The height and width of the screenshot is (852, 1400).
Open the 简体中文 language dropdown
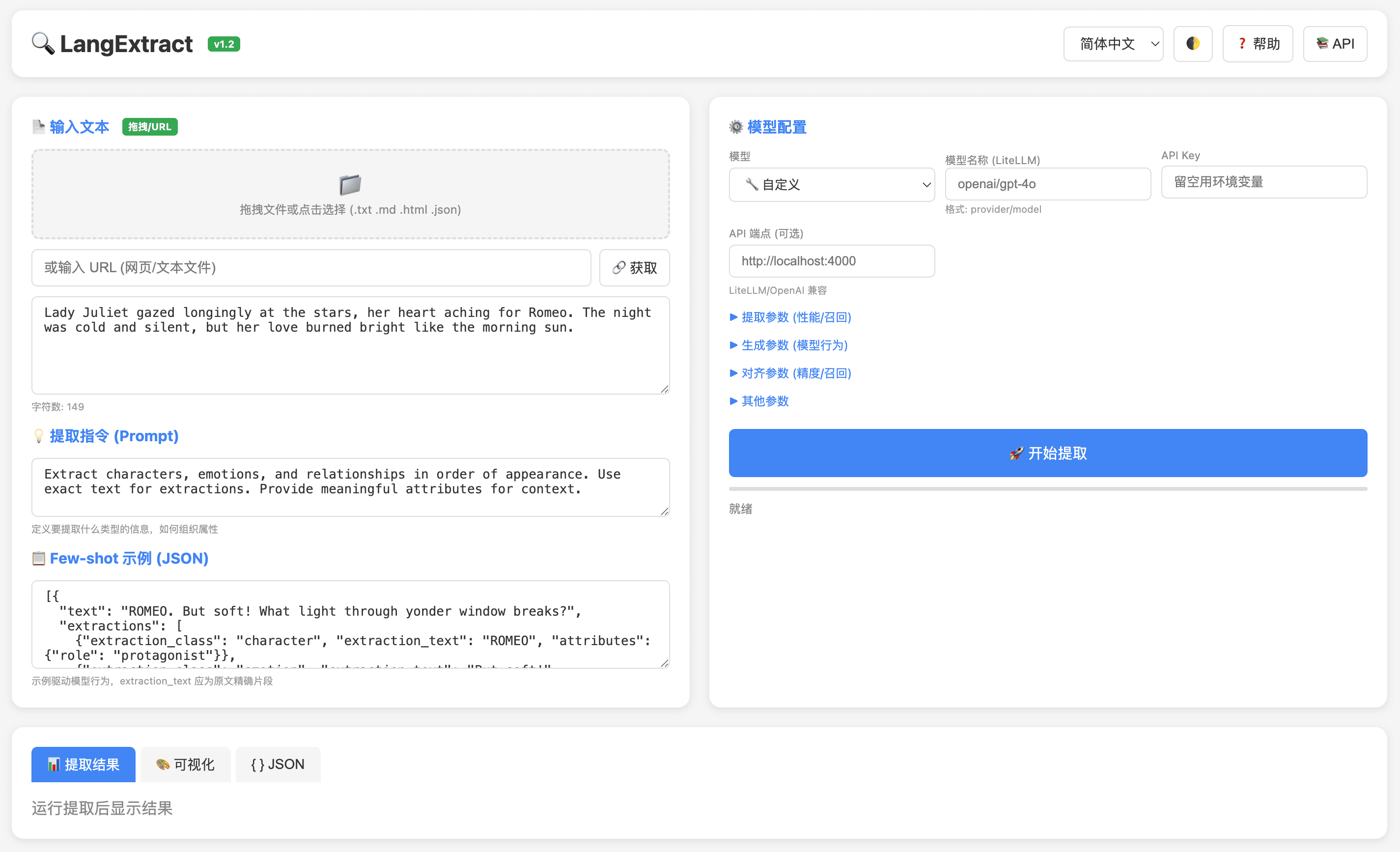click(1113, 43)
